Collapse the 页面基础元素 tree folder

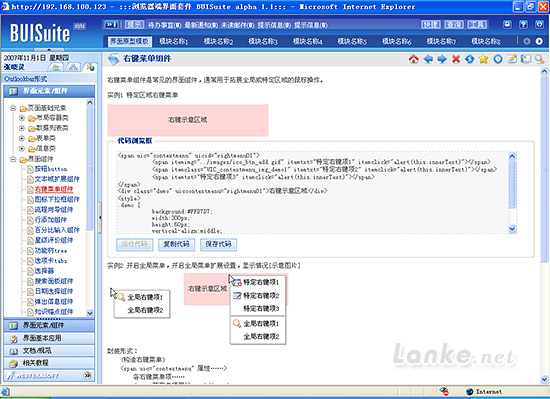[13, 108]
